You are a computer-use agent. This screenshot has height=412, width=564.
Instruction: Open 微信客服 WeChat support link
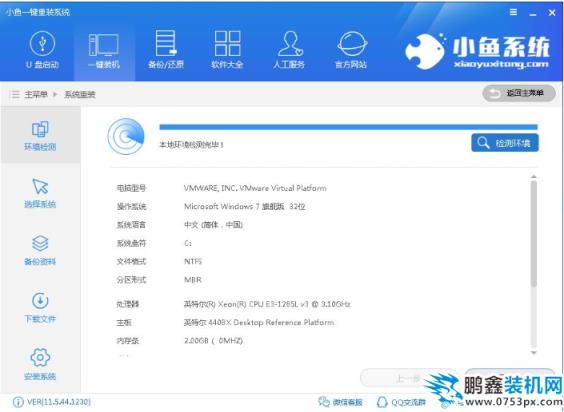pyautogui.click(x=340, y=402)
